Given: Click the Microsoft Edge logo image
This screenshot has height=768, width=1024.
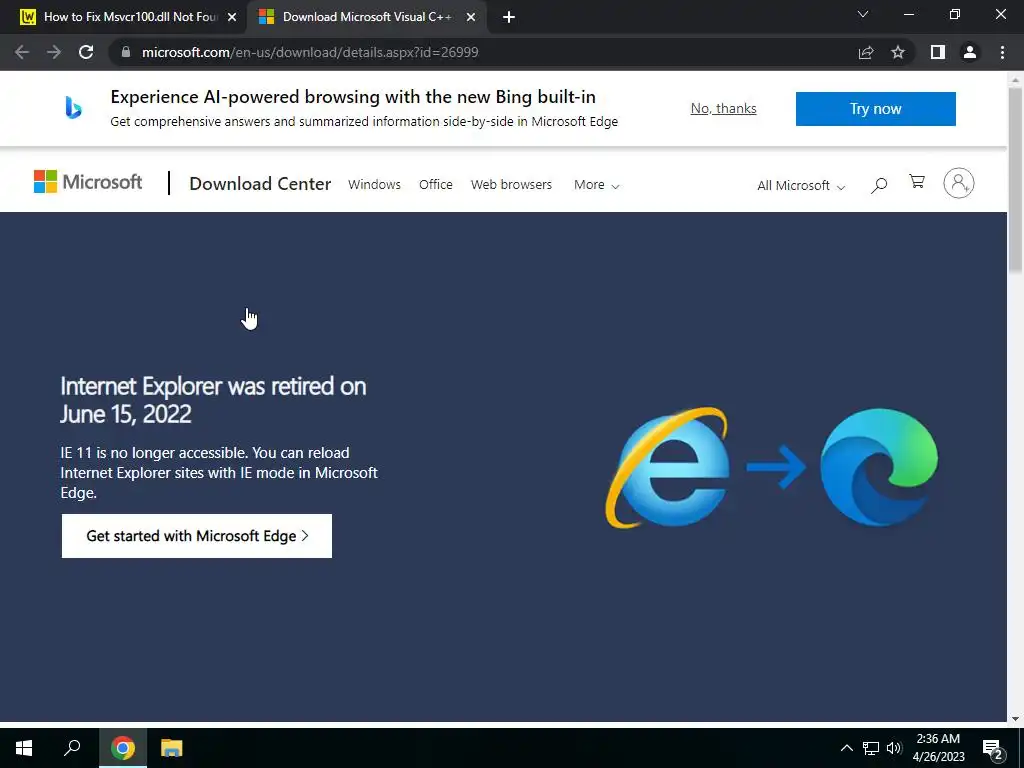Looking at the screenshot, I should [x=879, y=467].
